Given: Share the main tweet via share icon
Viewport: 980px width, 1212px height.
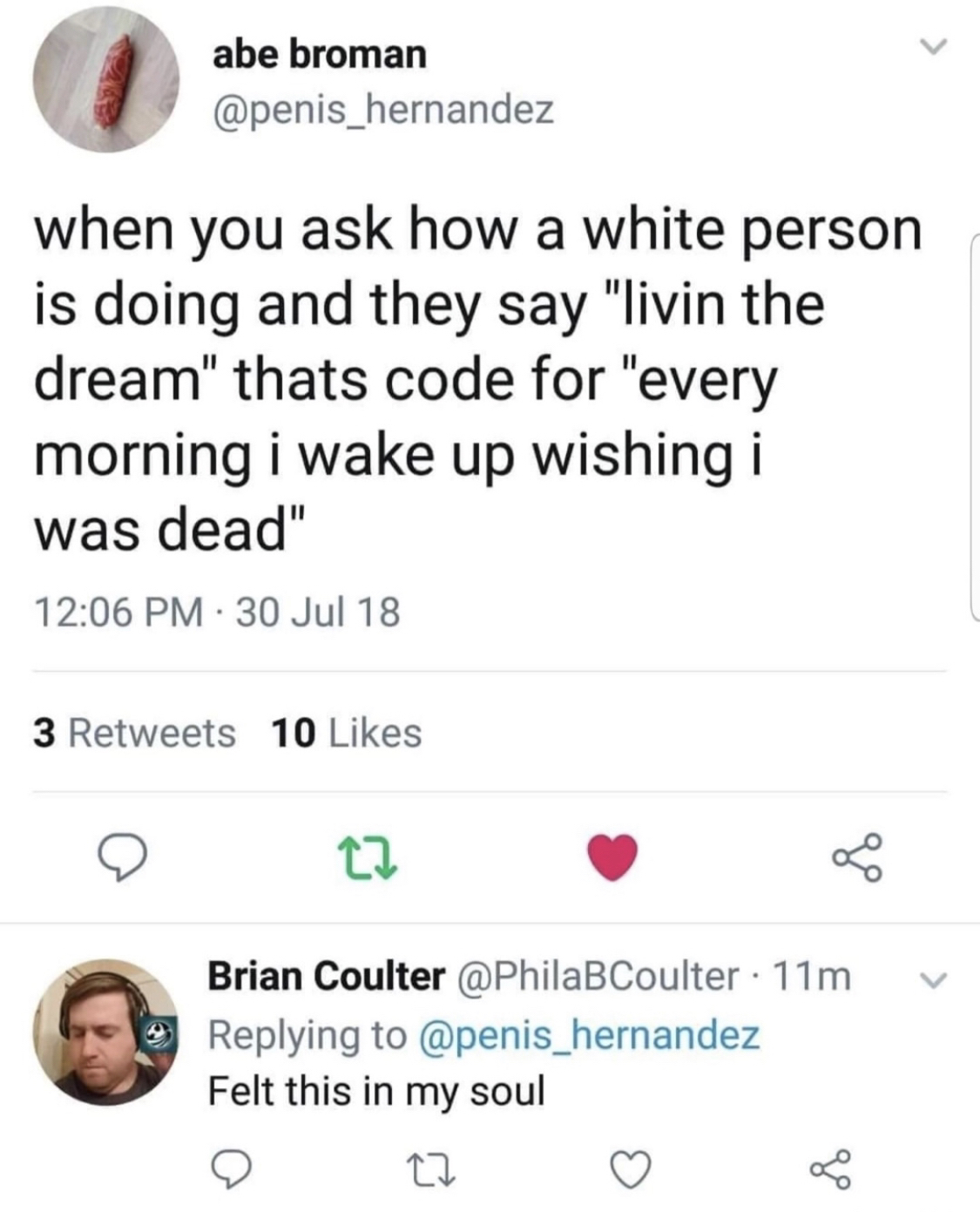Looking at the screenshot, I should point(857,857).
